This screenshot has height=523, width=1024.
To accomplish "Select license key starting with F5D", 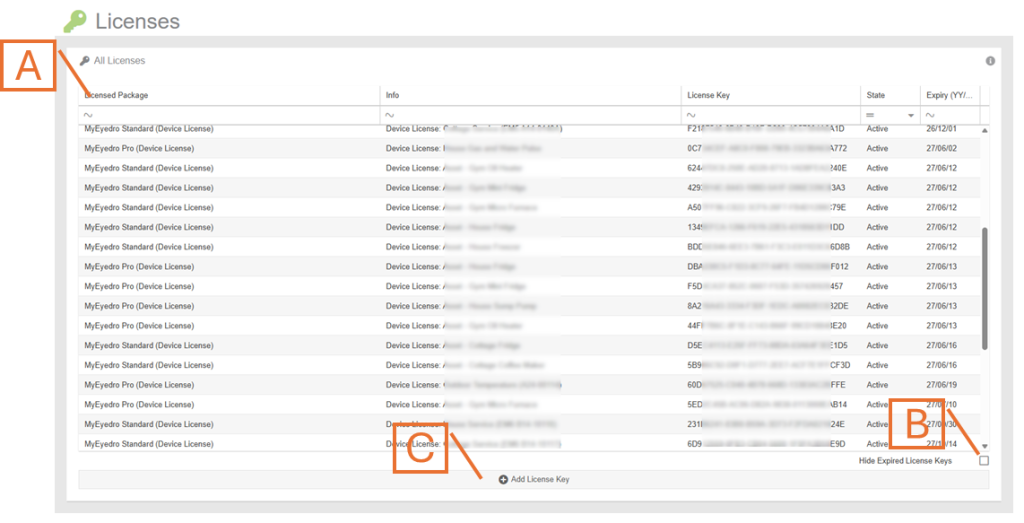I will [765, 287].
